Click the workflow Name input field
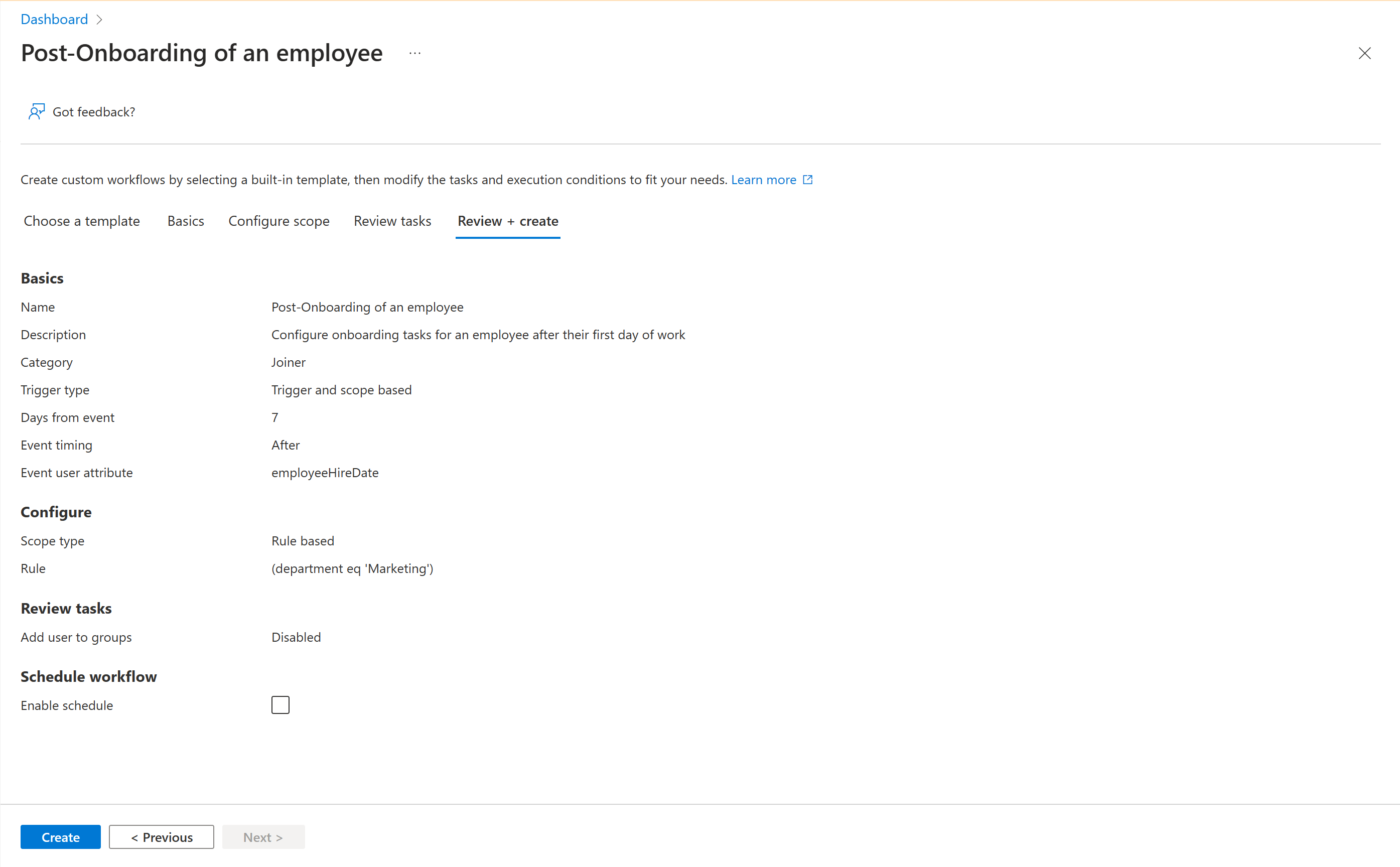Viewport: 1400px width, 867px height. click(x=368, y=307)
